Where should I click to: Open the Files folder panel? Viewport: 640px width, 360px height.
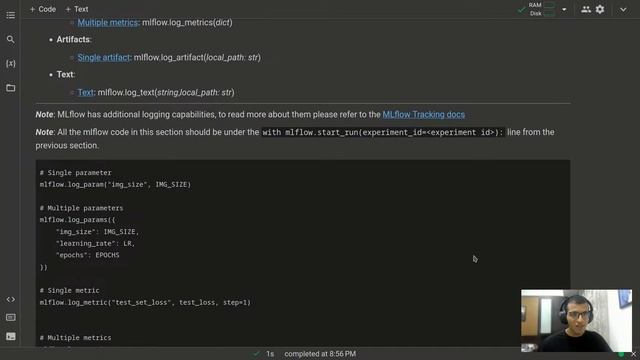point(11,88)
